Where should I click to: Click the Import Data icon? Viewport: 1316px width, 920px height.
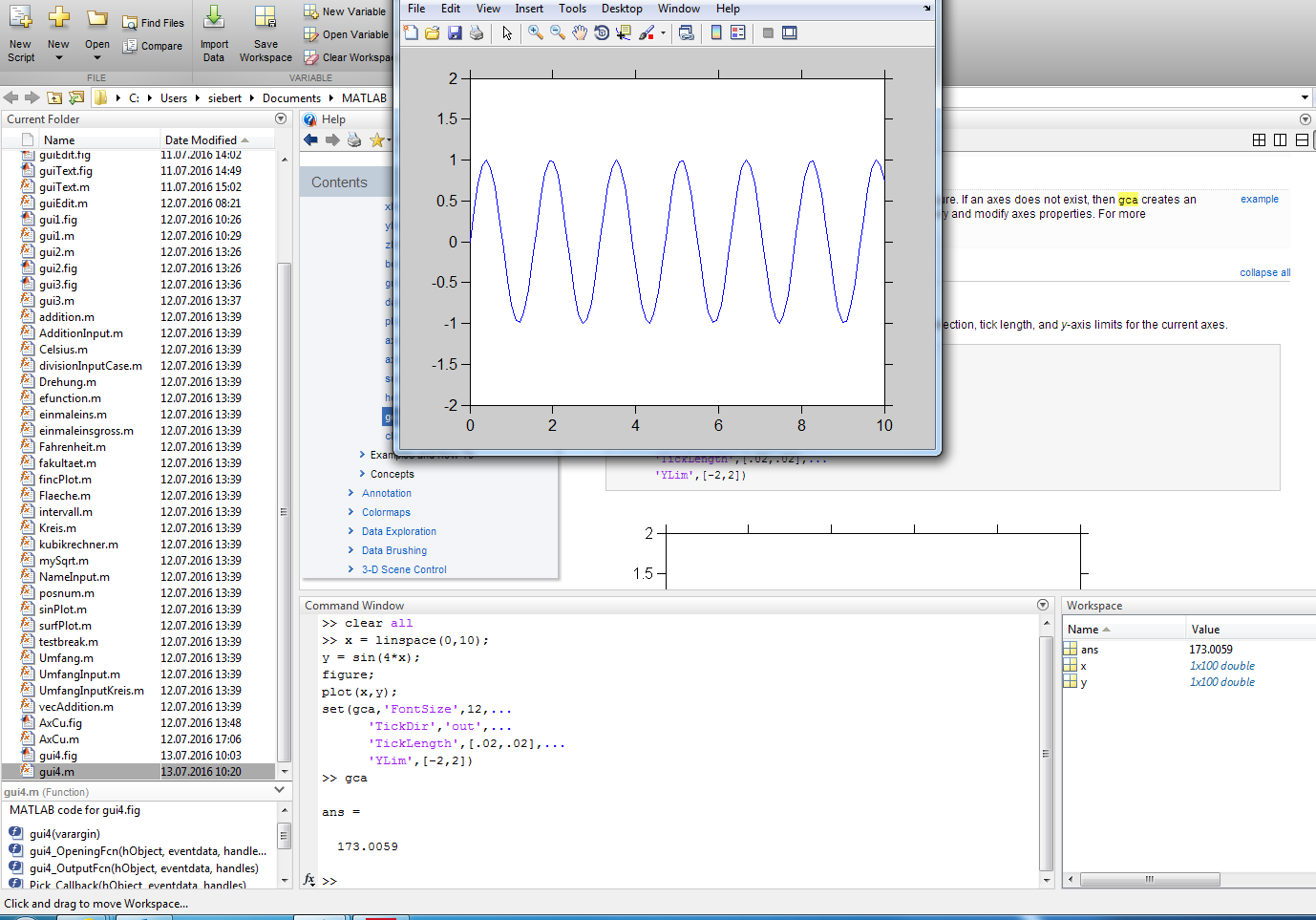214,32
